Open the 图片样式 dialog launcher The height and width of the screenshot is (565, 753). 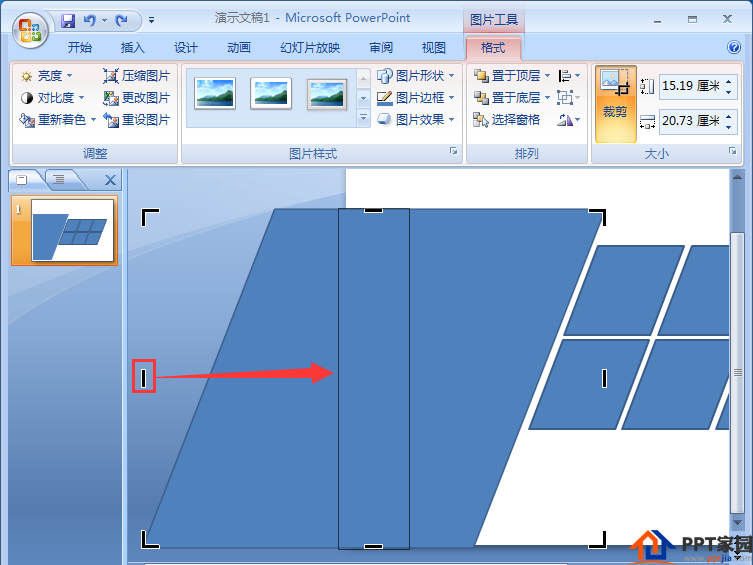point(453,151)
